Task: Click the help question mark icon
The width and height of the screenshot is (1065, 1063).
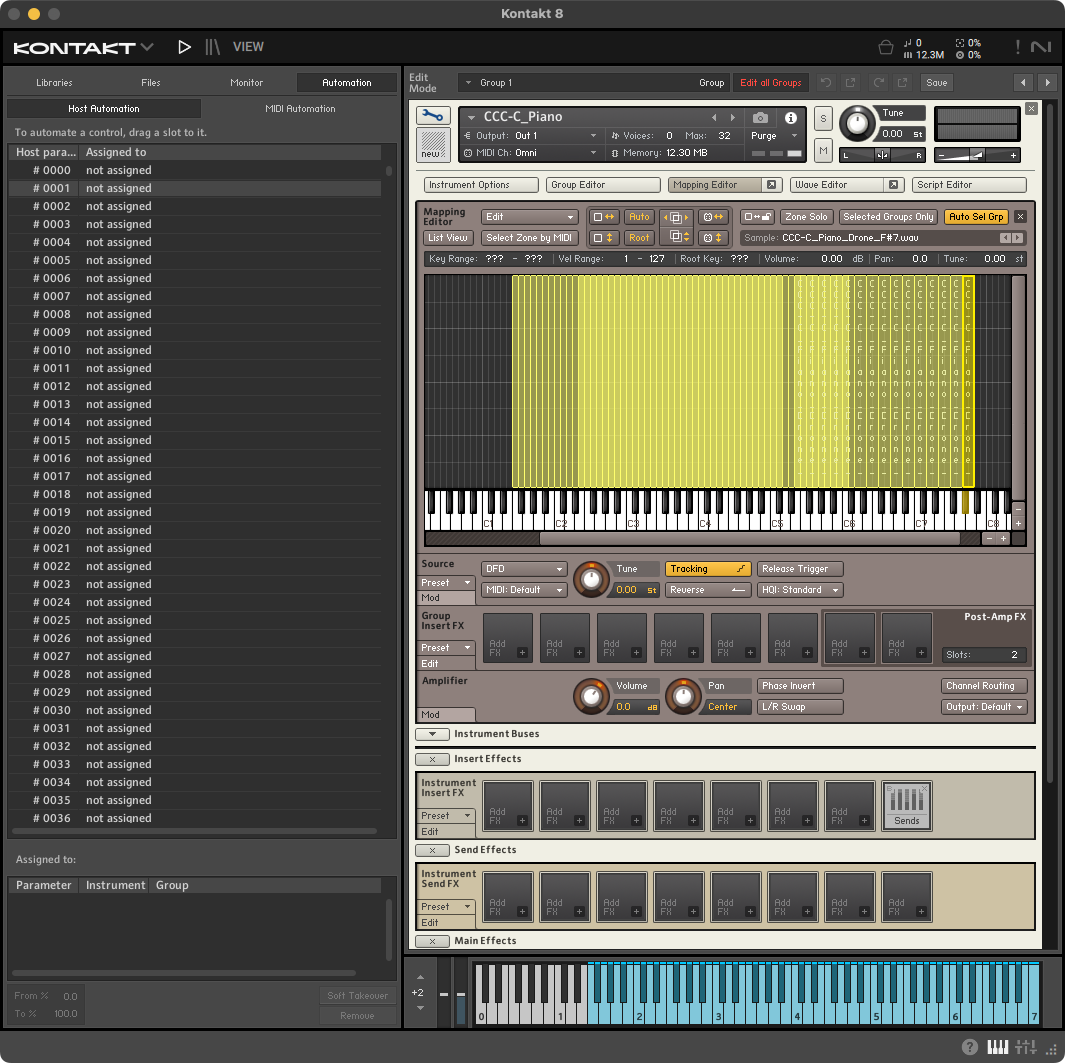Action: coord(969,1047)
